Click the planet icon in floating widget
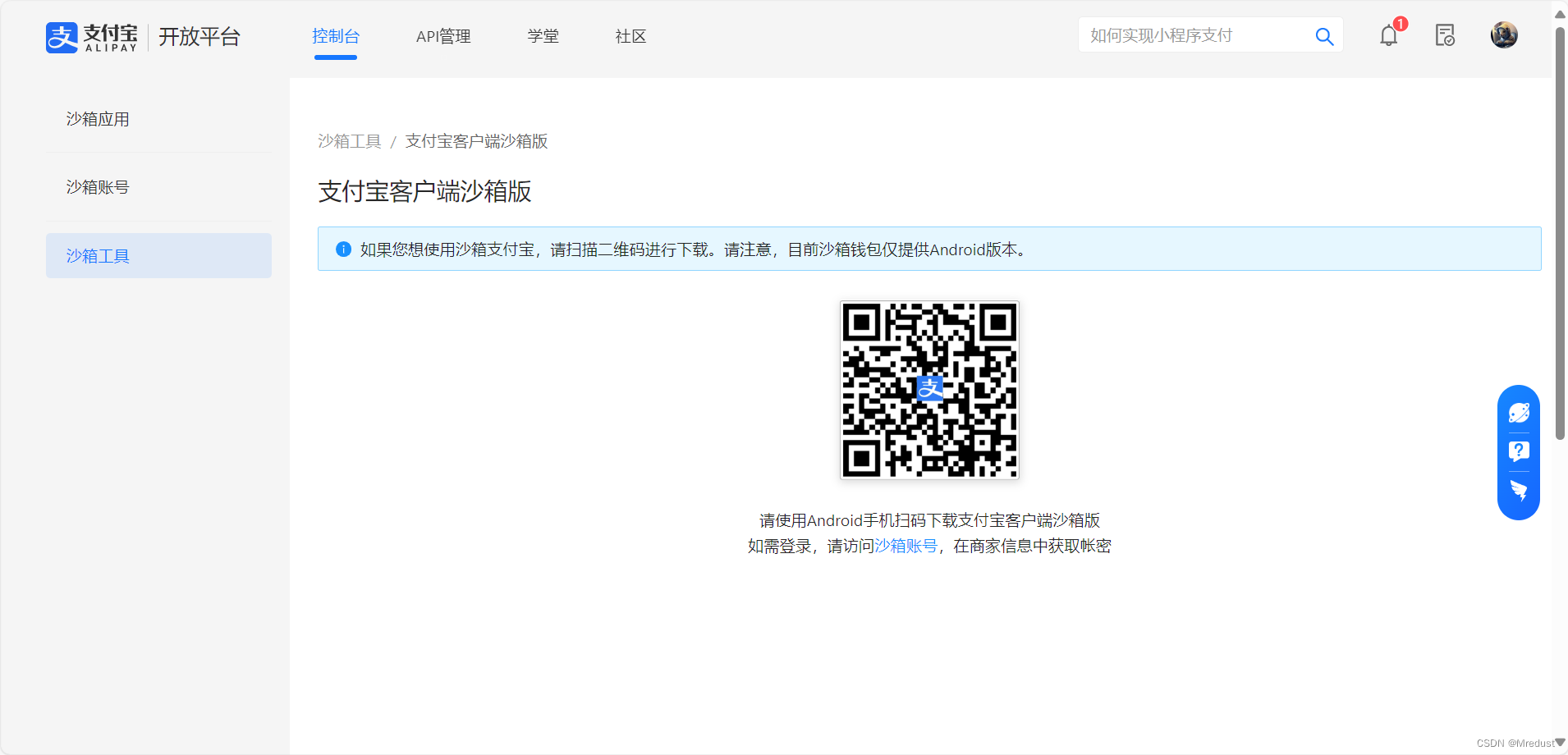This screenshot has width=1568, height=755. (x=1519, y=413)
